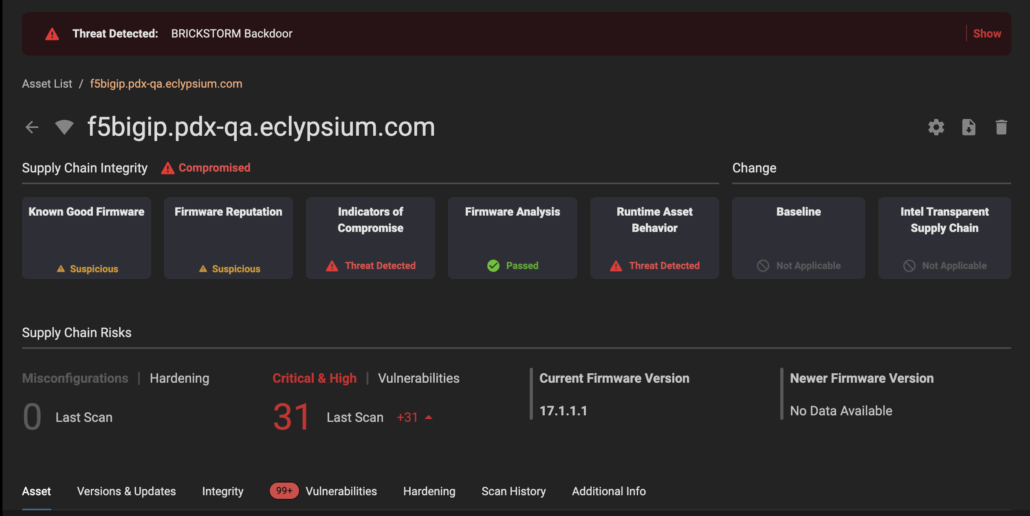Open the Vulnerabilities tab
1030x516 pixels.
pos(341,491)
